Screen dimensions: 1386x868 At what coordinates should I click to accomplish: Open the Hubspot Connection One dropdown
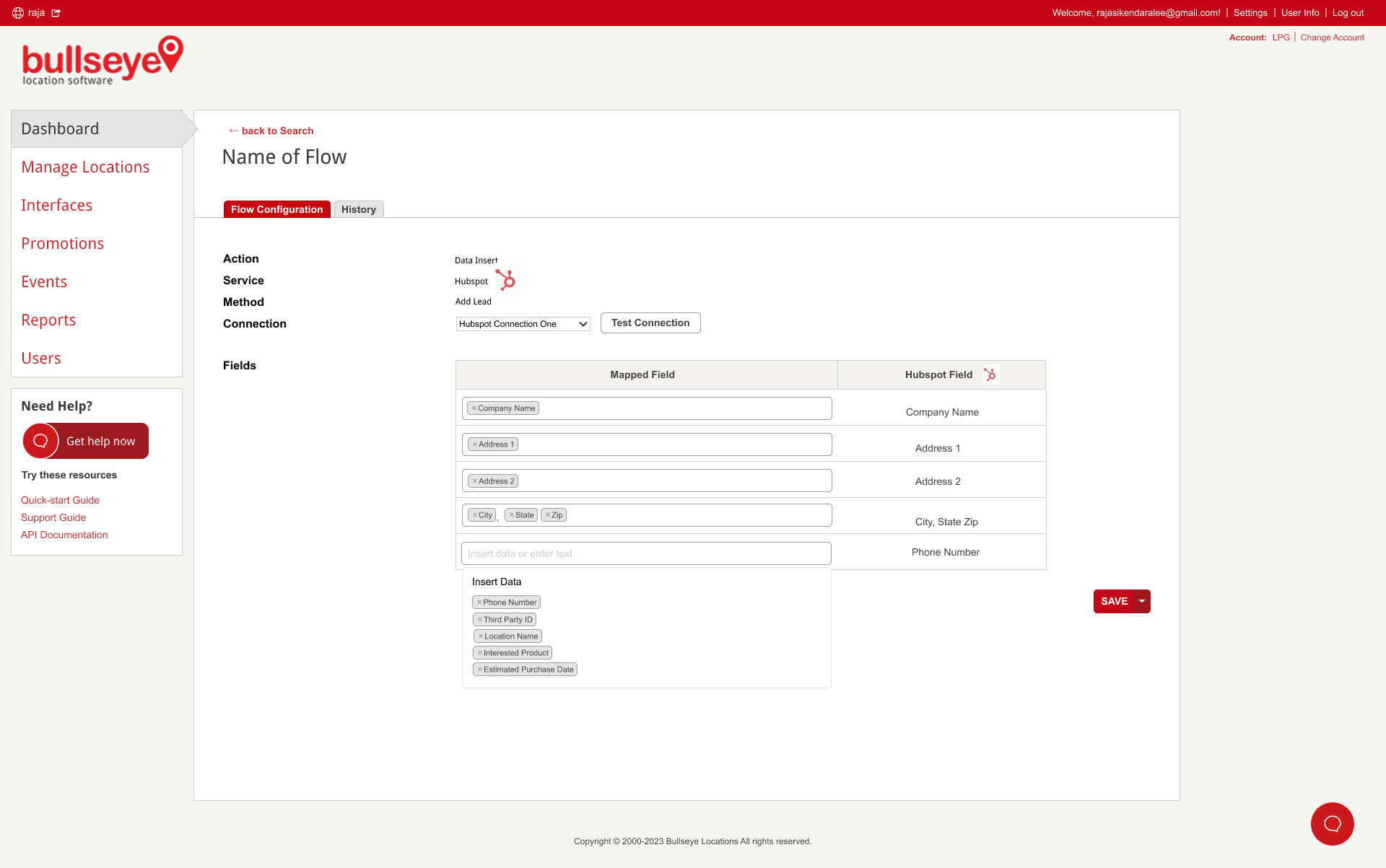523,324
